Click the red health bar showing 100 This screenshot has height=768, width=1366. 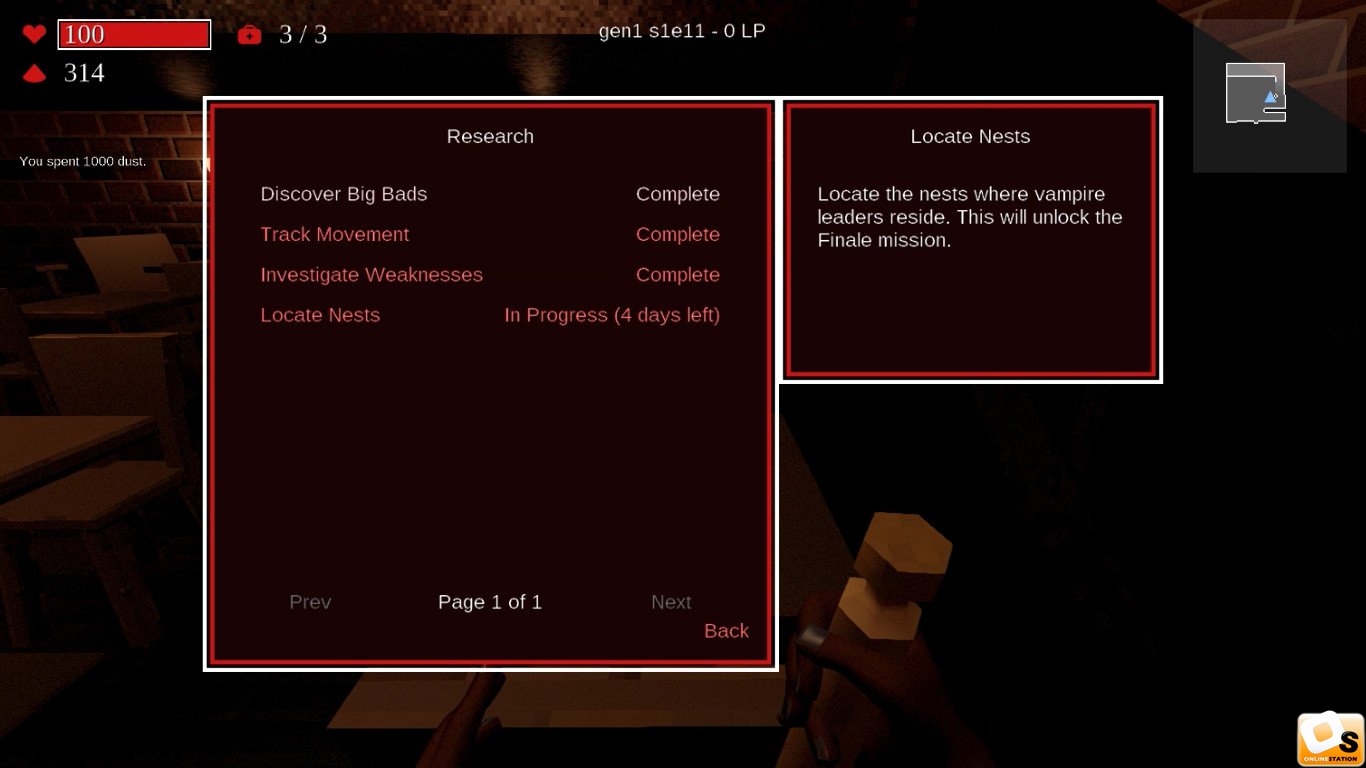(x=134, y=35)
